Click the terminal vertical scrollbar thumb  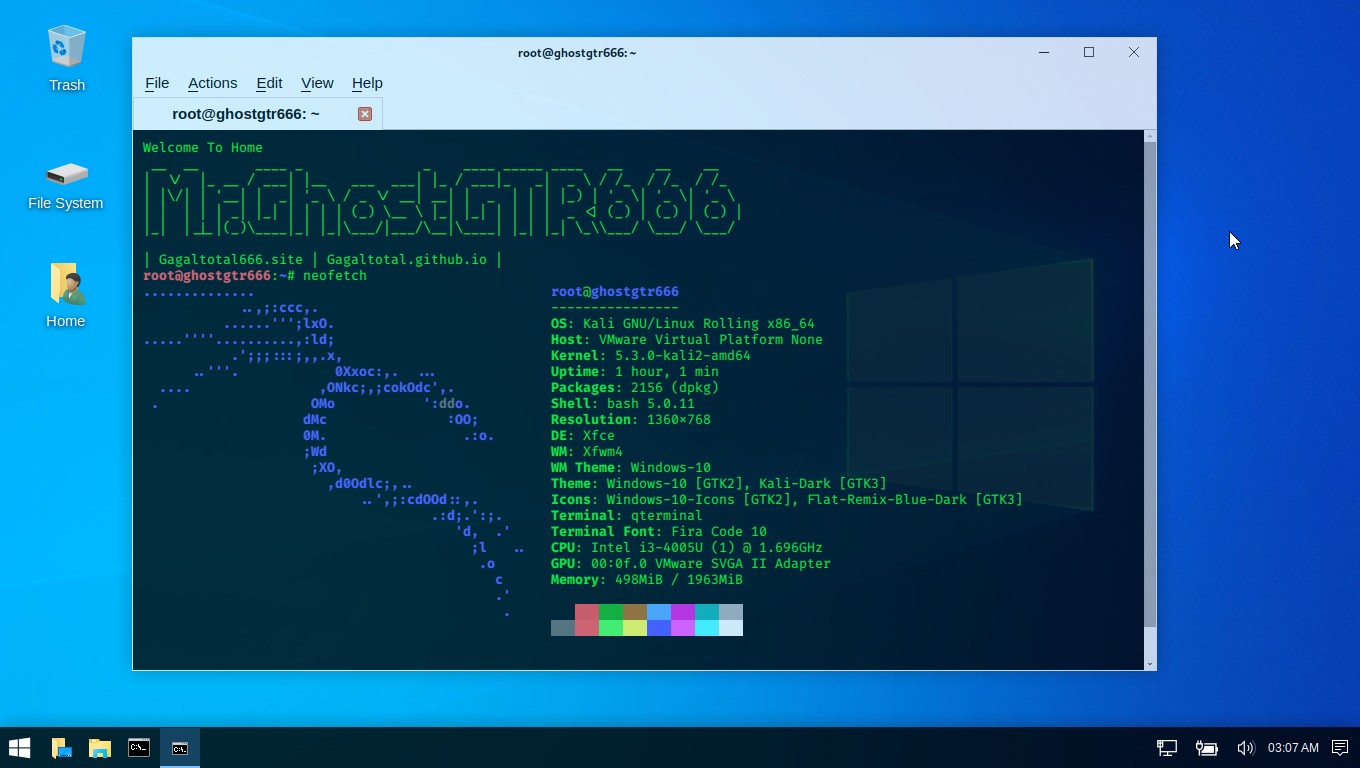(x=1150, y=384)
